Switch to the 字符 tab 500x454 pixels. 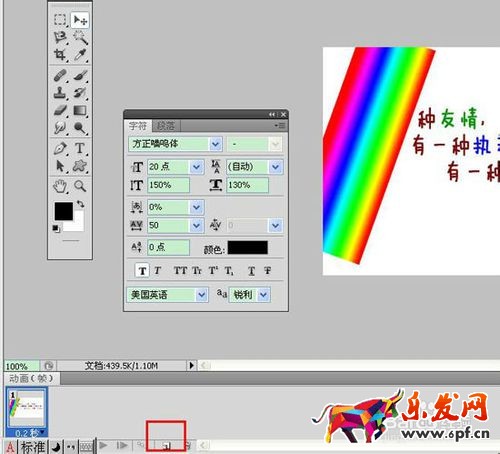[138, 126]
